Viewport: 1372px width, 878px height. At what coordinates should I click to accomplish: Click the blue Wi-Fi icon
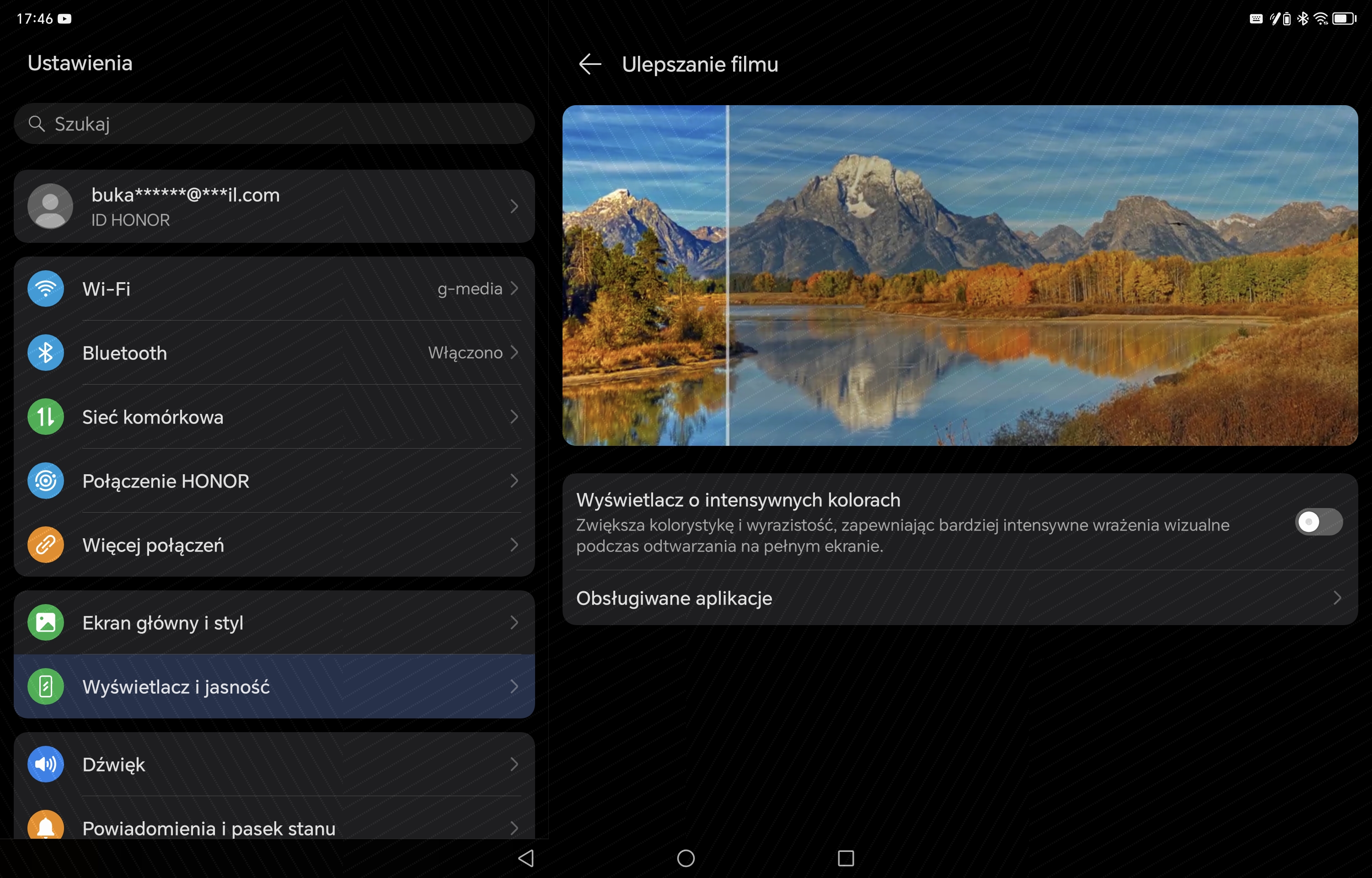[46, 289]
